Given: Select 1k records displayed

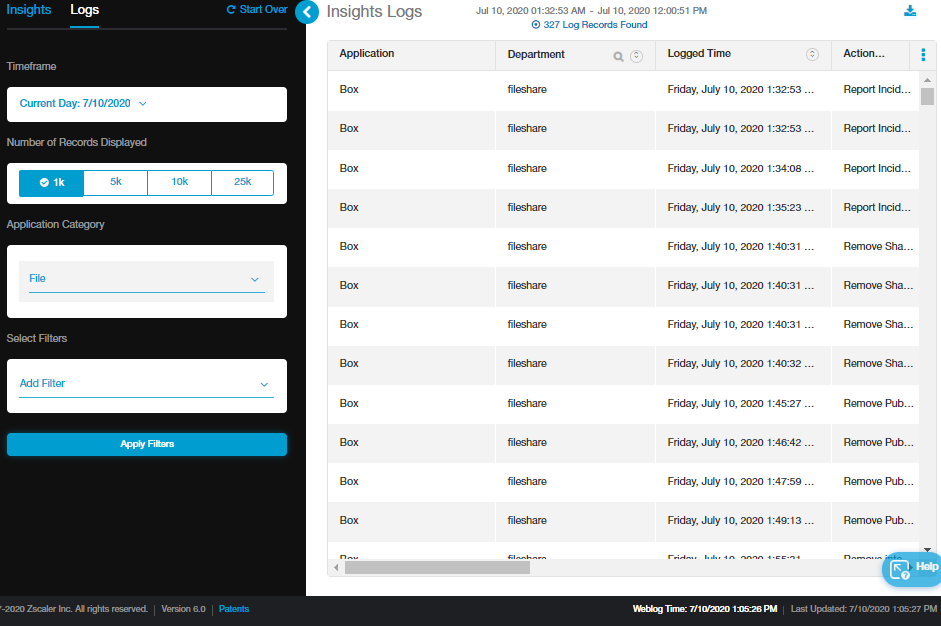Looking at the screenshot, I should coord(51,183).
